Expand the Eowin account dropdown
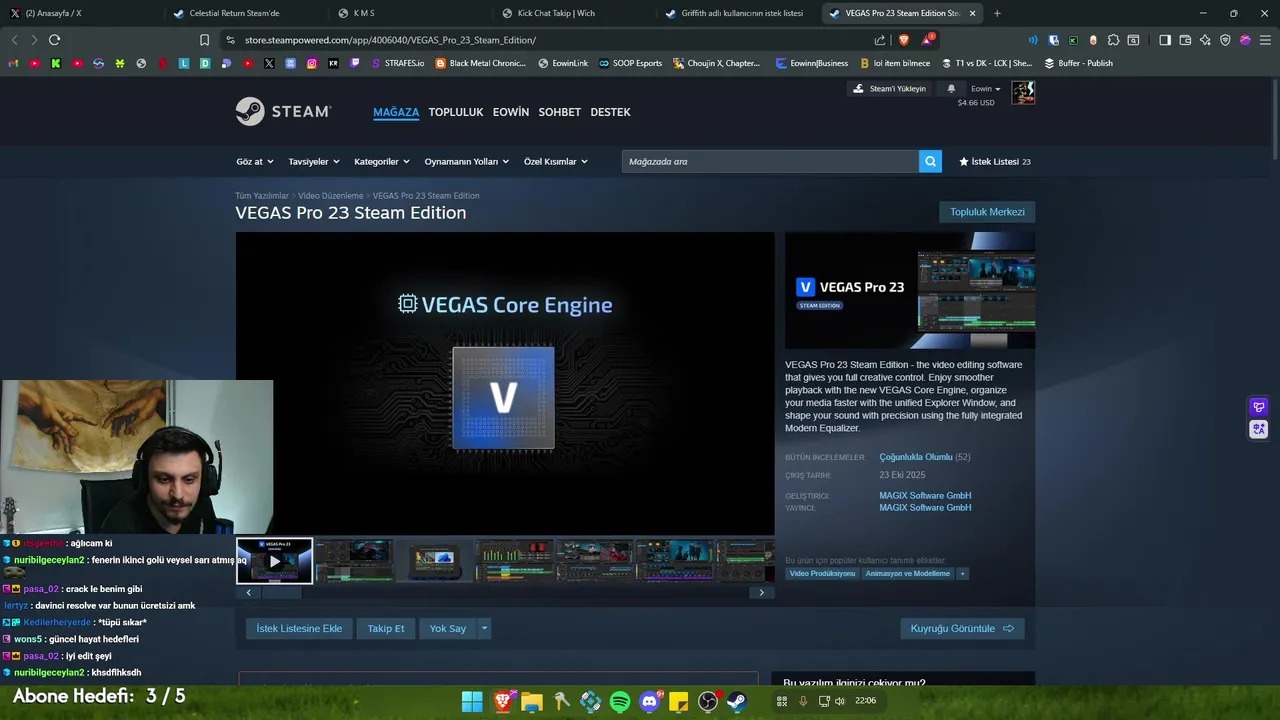 tap(986, 88)
